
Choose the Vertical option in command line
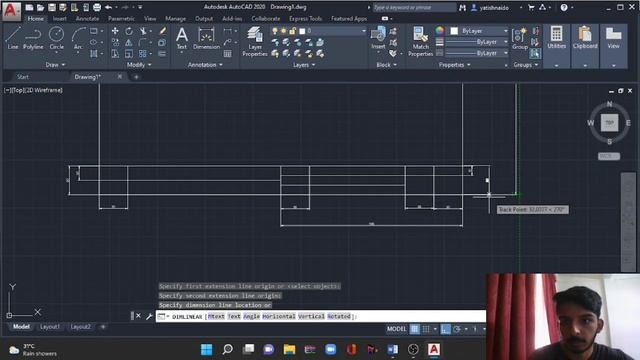point(311,316)
